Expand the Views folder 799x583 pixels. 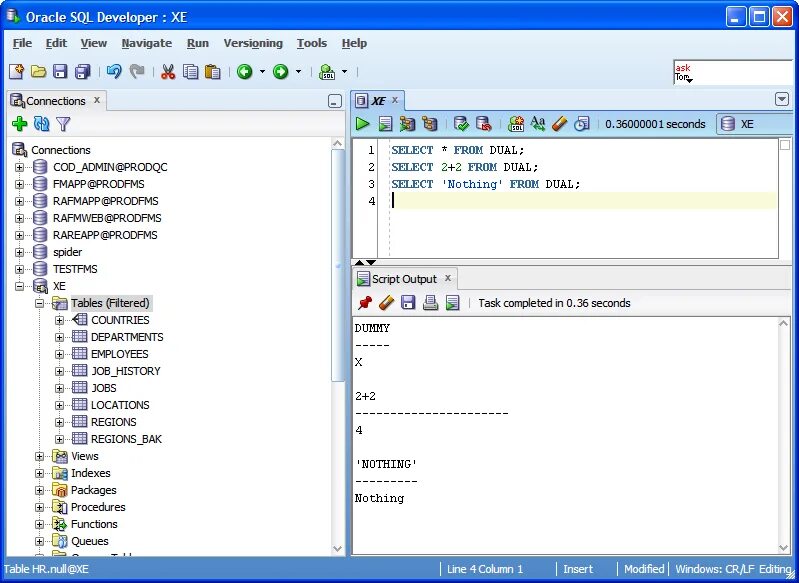39,457
